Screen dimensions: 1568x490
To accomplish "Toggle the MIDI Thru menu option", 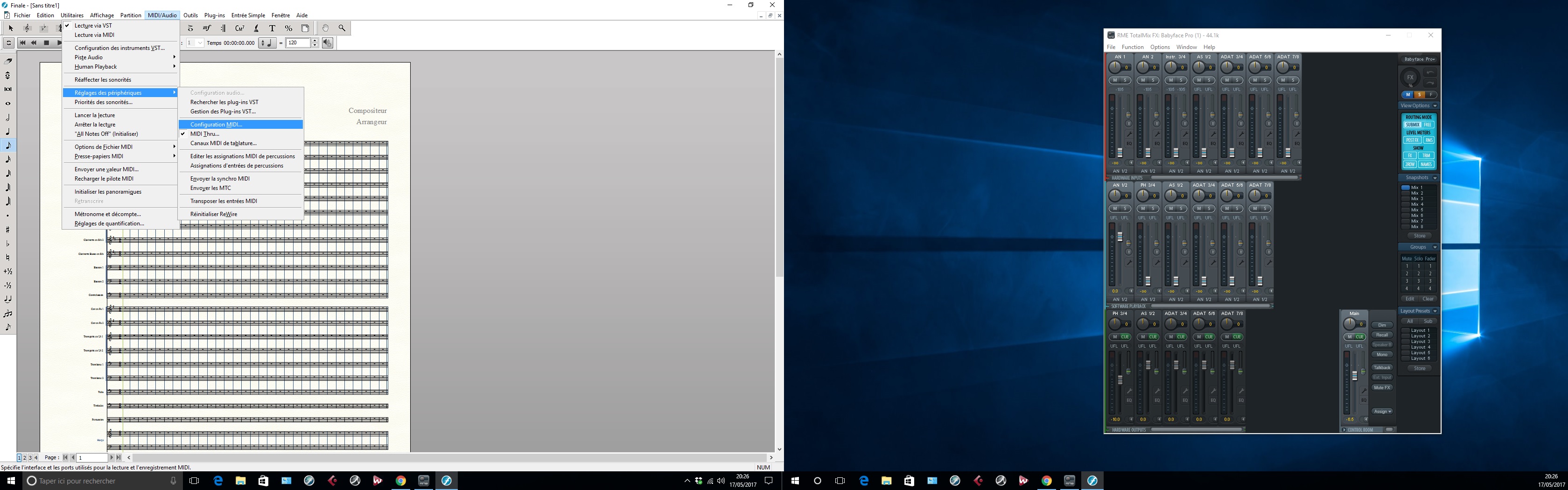I will click(x=204, y=134).
